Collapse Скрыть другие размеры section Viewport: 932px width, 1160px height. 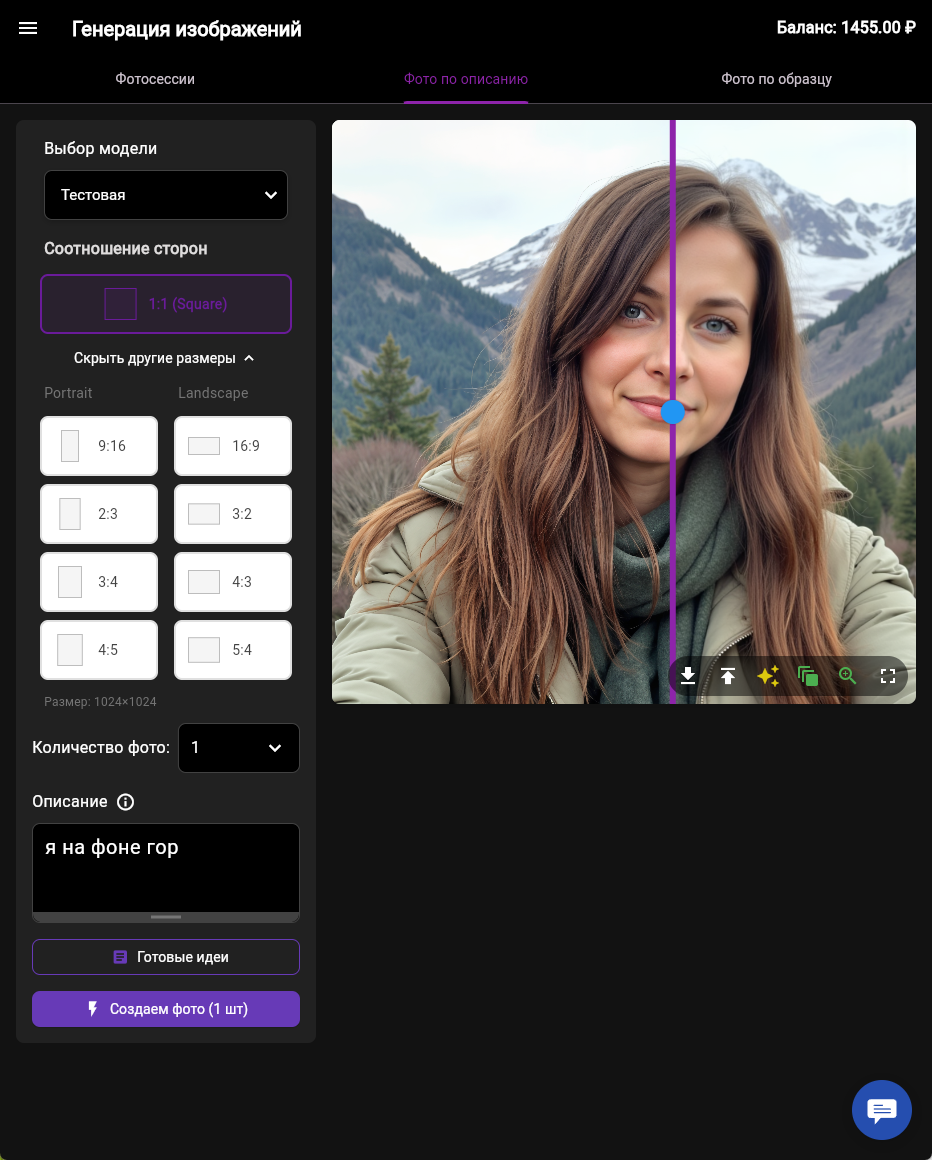click(x=165, y=358)
